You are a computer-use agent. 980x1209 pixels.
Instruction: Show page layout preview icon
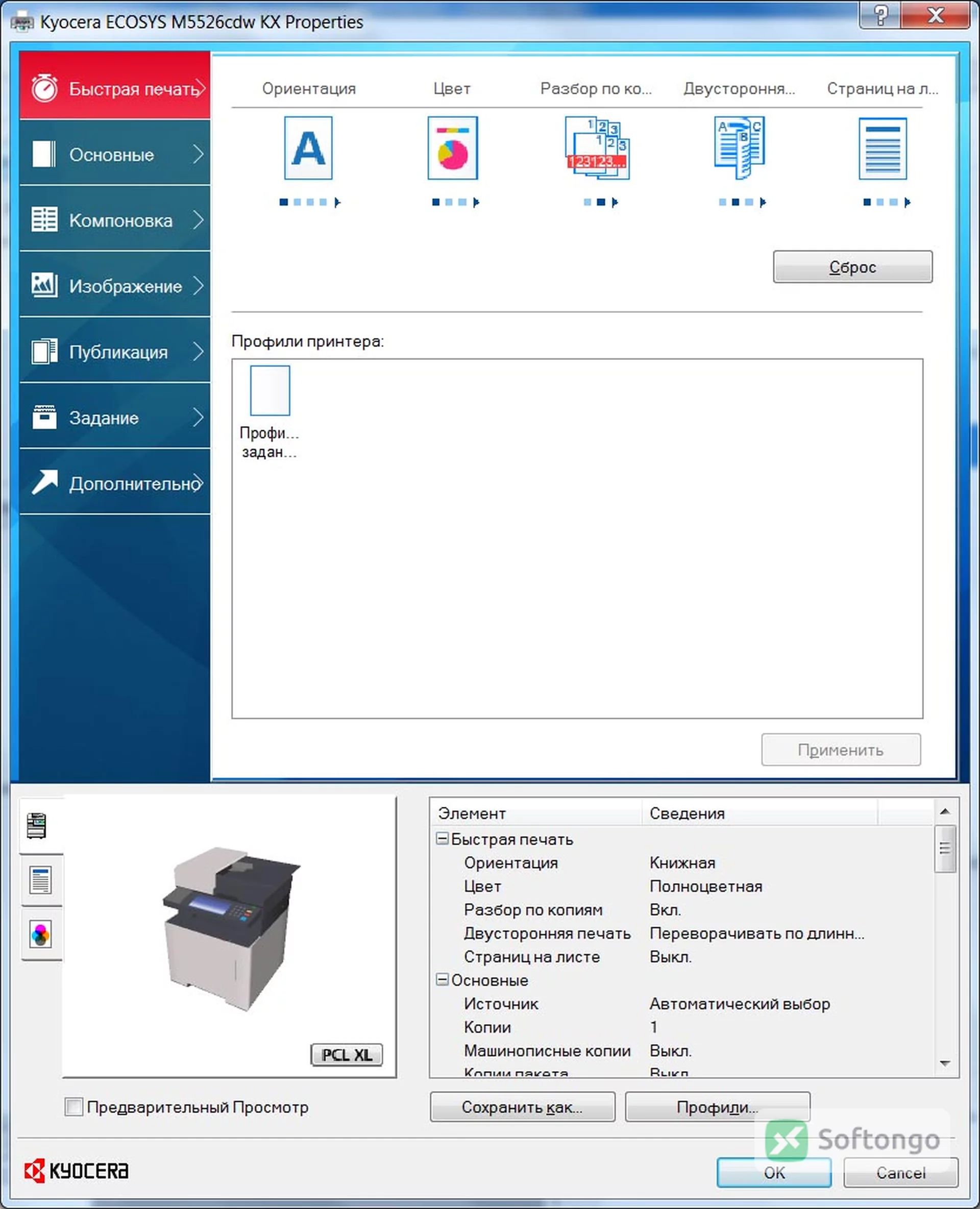40,880
